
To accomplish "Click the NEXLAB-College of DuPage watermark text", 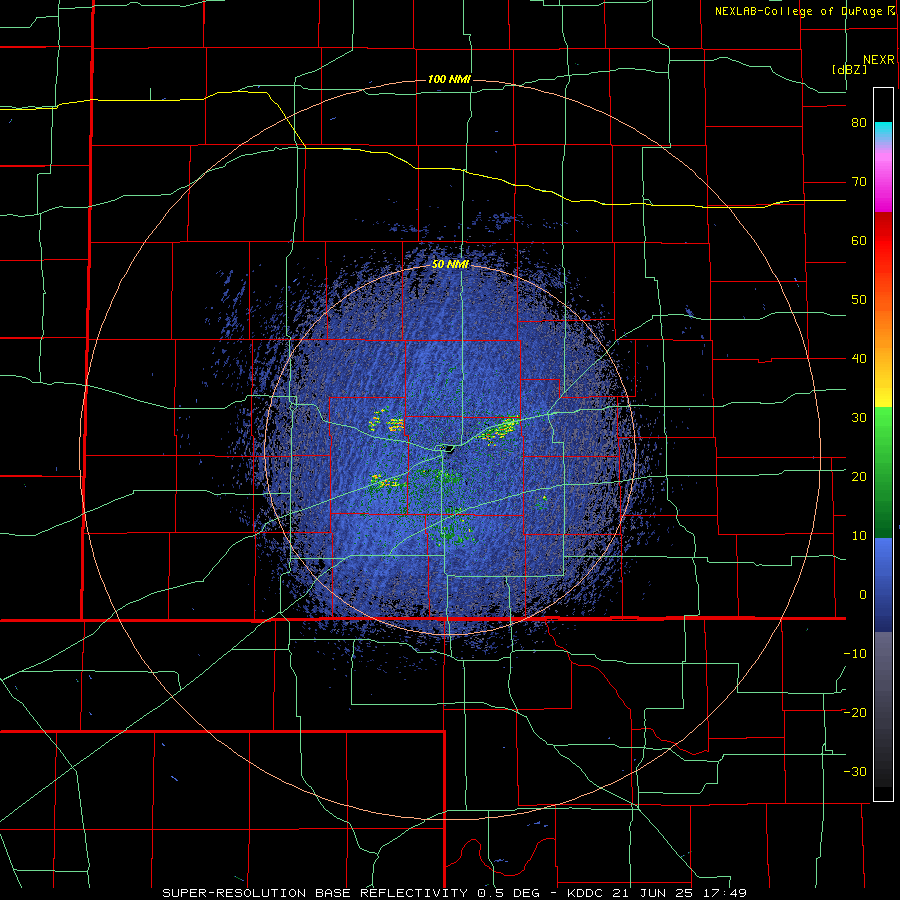I will point(801,11).
